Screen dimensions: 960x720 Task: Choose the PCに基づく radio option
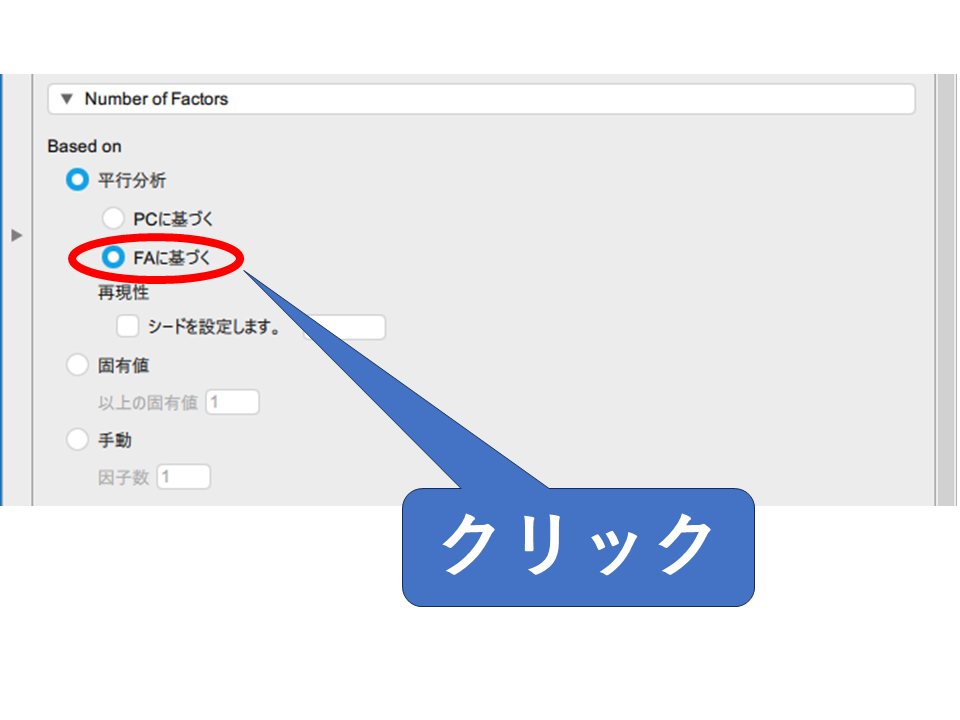point(114,218)
